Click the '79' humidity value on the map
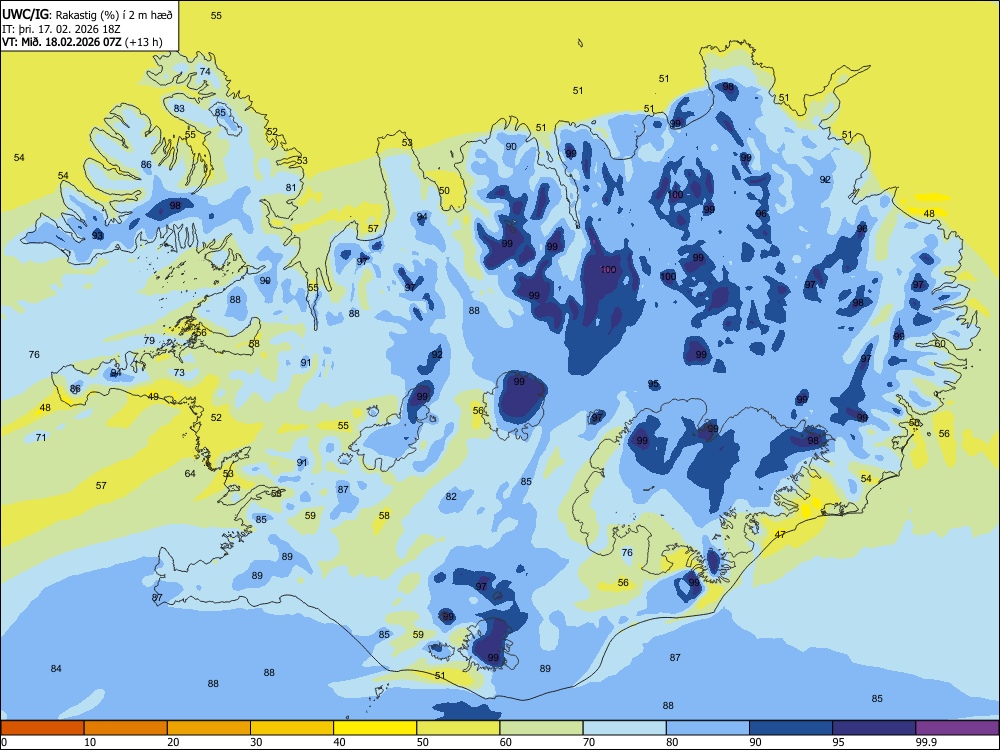The image size is (1000, 750). 149,341
